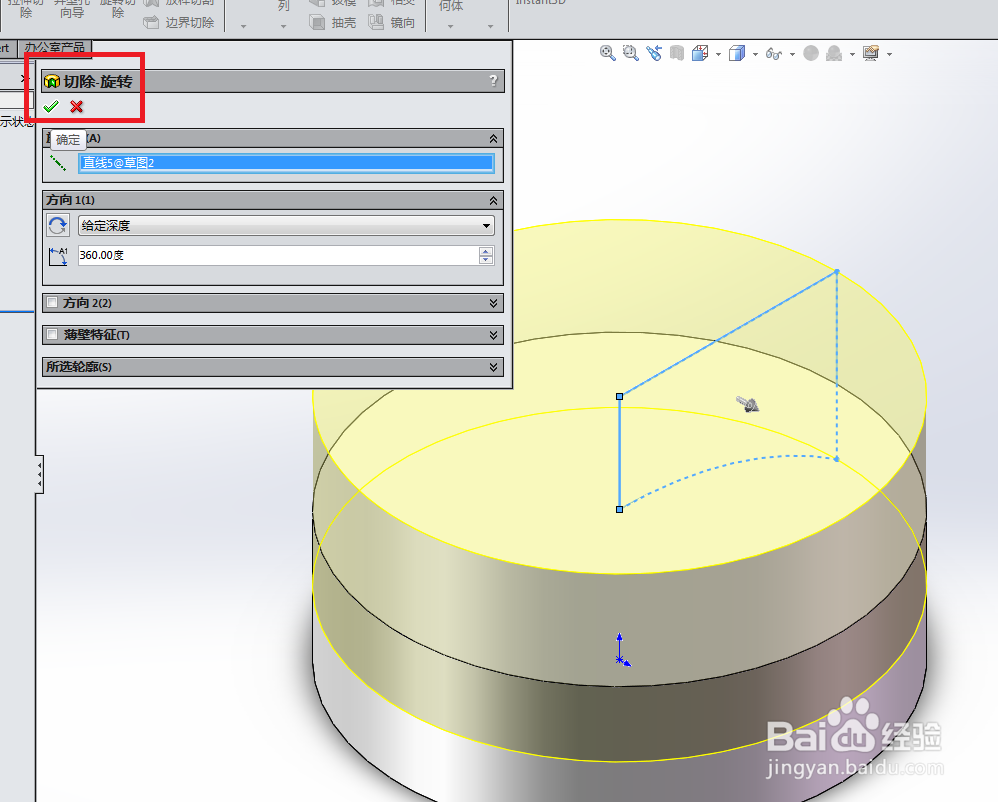Click the axis of revolution line icon

pyautogui.click(x=58, y=163)
